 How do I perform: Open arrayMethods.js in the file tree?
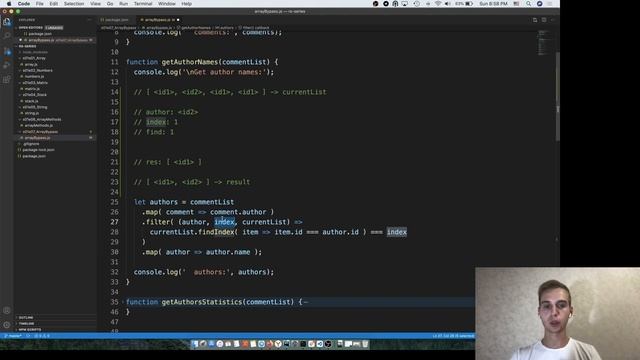coord(38,125)
